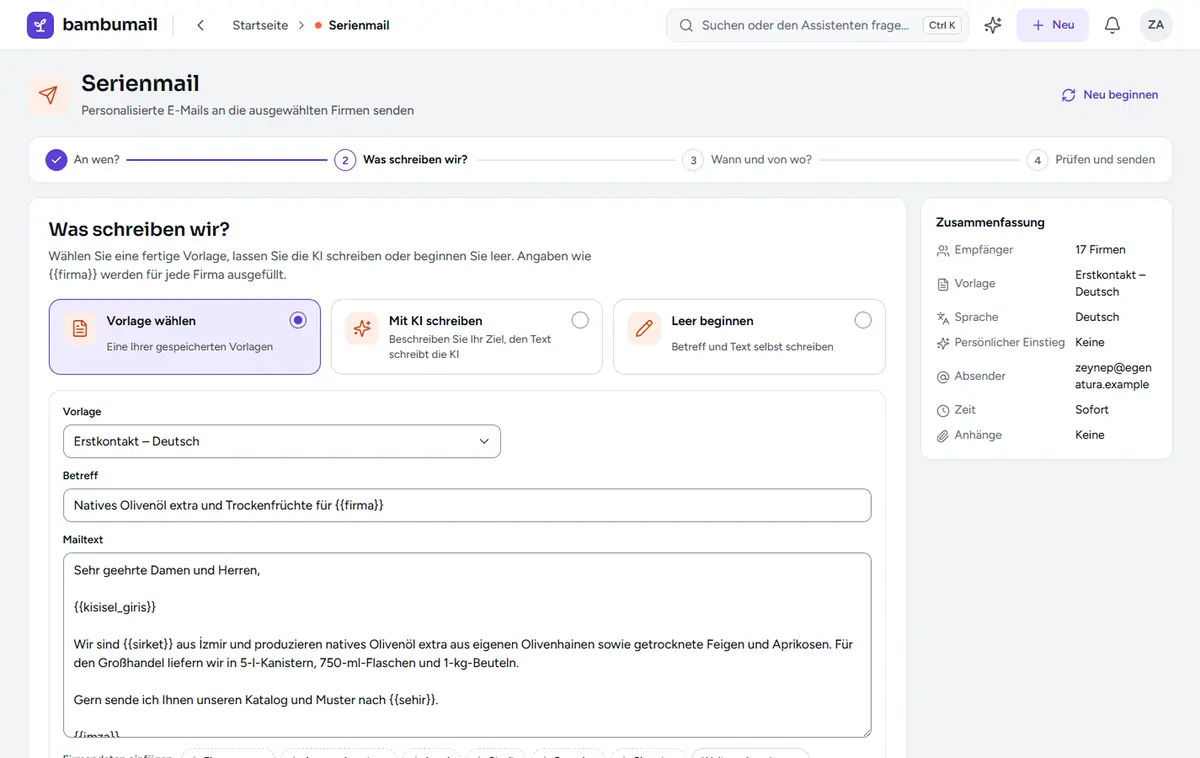Click the Sprache translate icon in summary
1200x758 pixels.
point(943,317)
